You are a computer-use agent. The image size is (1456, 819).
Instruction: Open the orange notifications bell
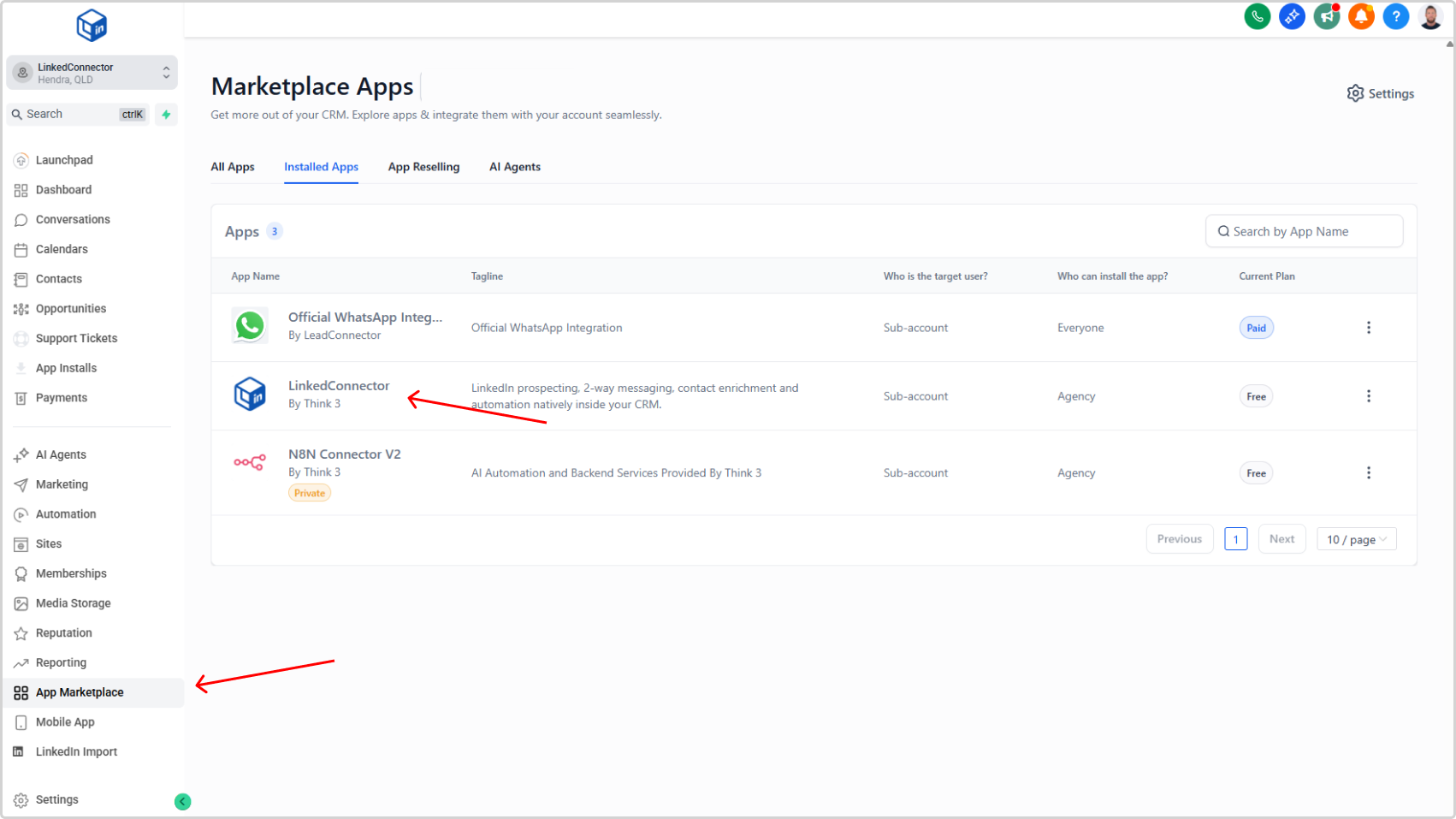pyautogui.click(x=1361, y=16)
